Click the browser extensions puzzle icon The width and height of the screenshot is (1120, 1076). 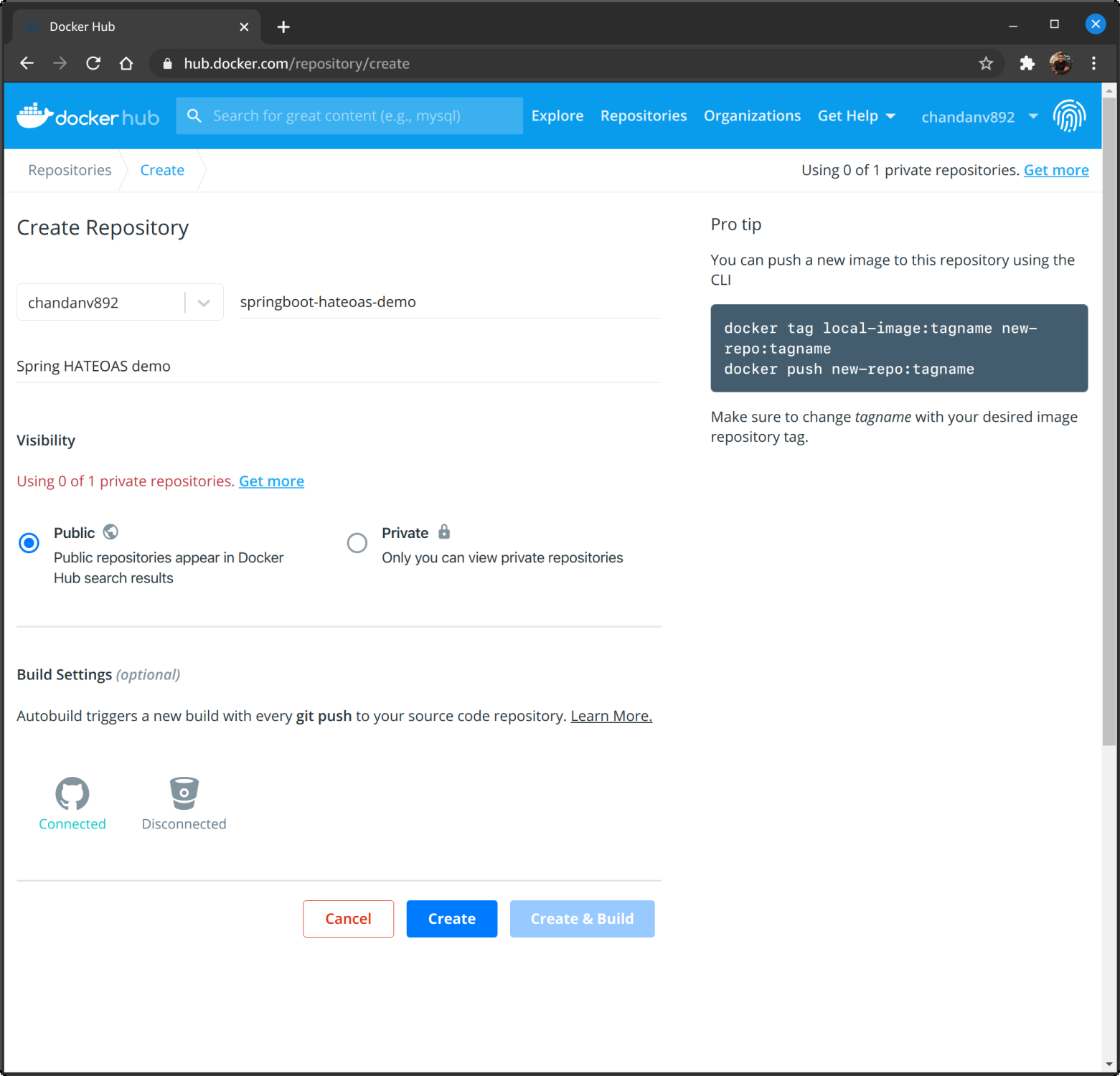(x=1027, y=63)
